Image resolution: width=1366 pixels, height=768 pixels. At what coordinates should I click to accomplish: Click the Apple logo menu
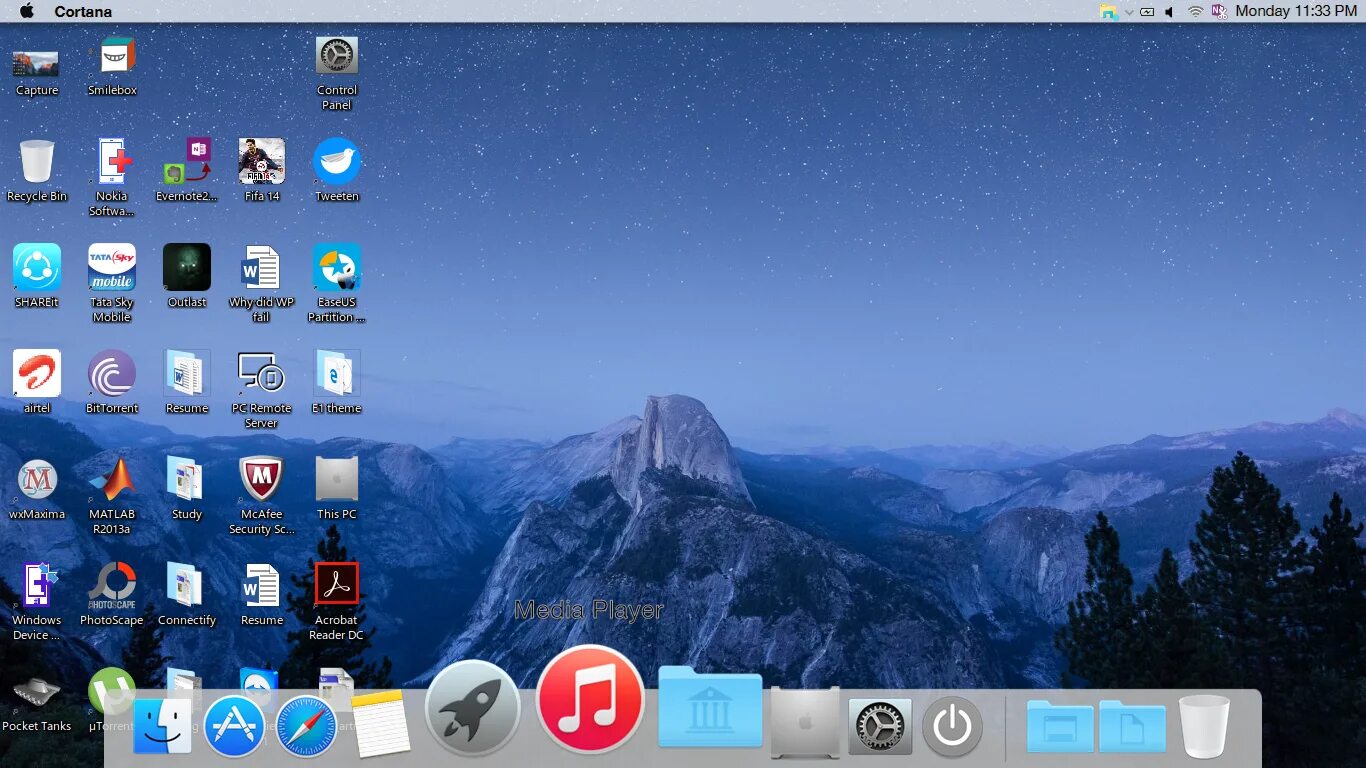pyautogui.click(x=27, y=11)
